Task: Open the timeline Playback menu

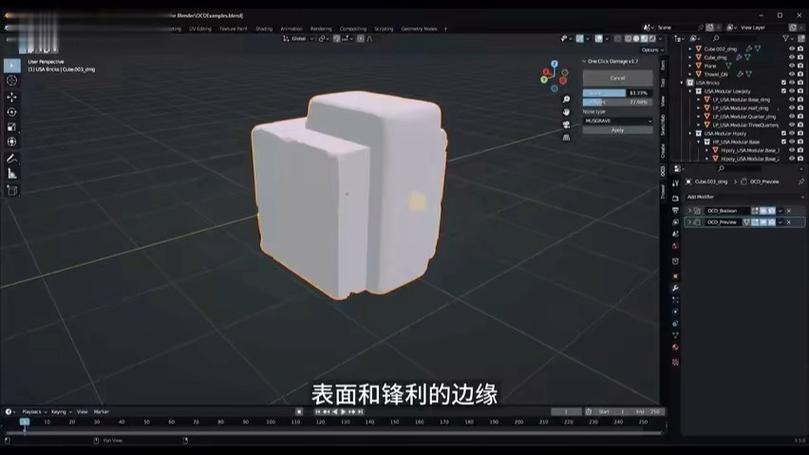Action: pyautogui.click(x=34, y=412)
